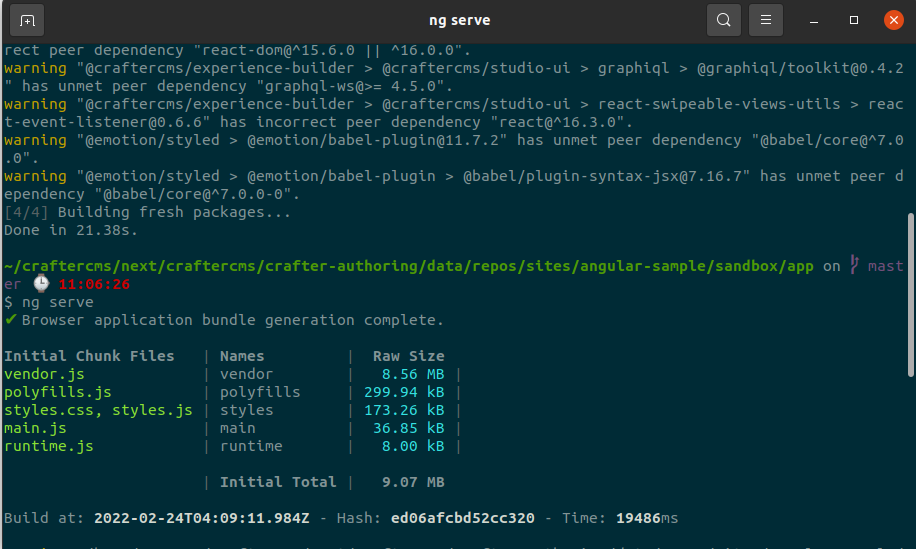Maximize the terminal window
Image resolution: width=916 pixels, height=549 pixels.
point(853,20)
